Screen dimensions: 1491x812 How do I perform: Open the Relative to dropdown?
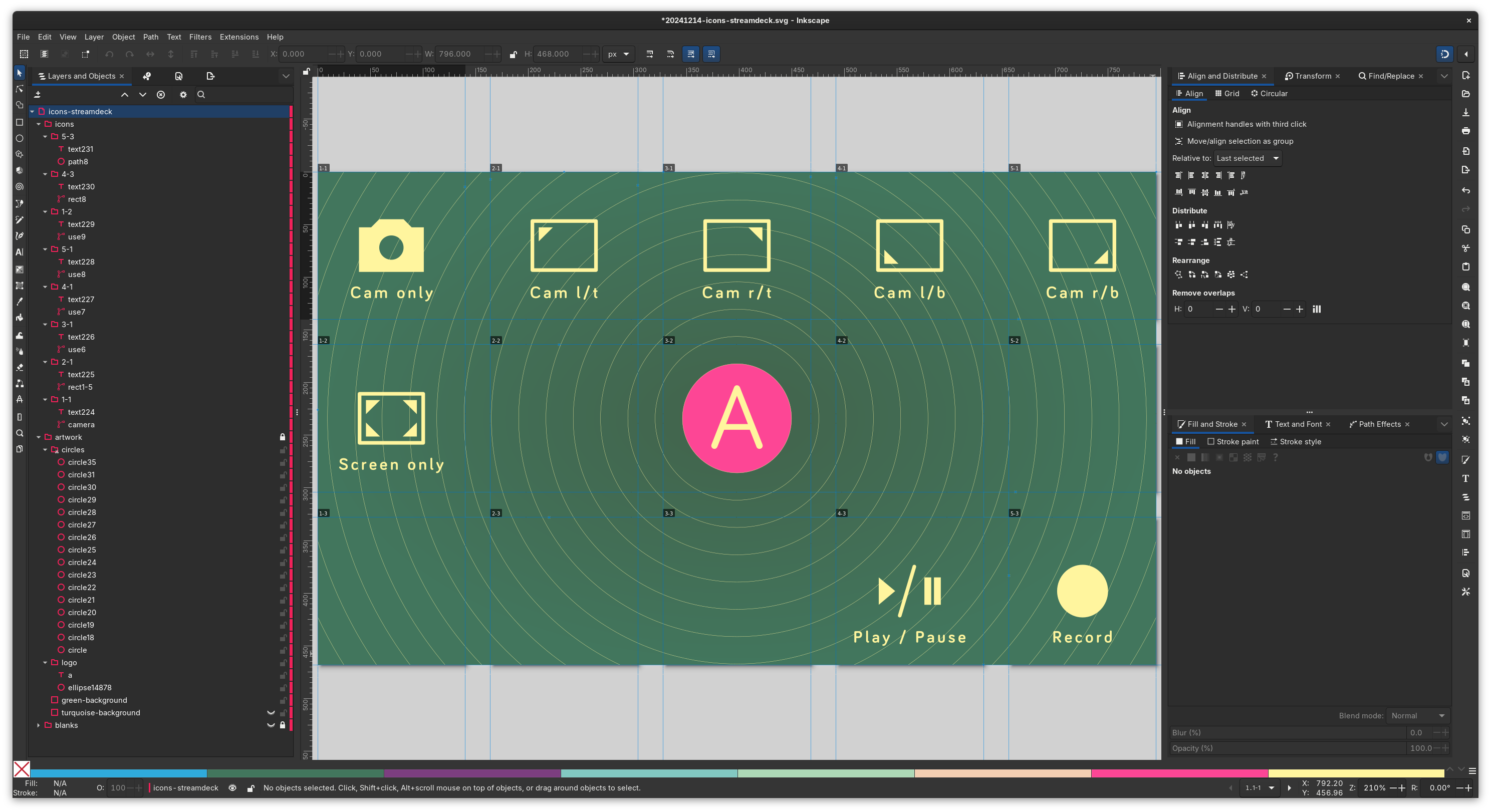(1248, 158)
